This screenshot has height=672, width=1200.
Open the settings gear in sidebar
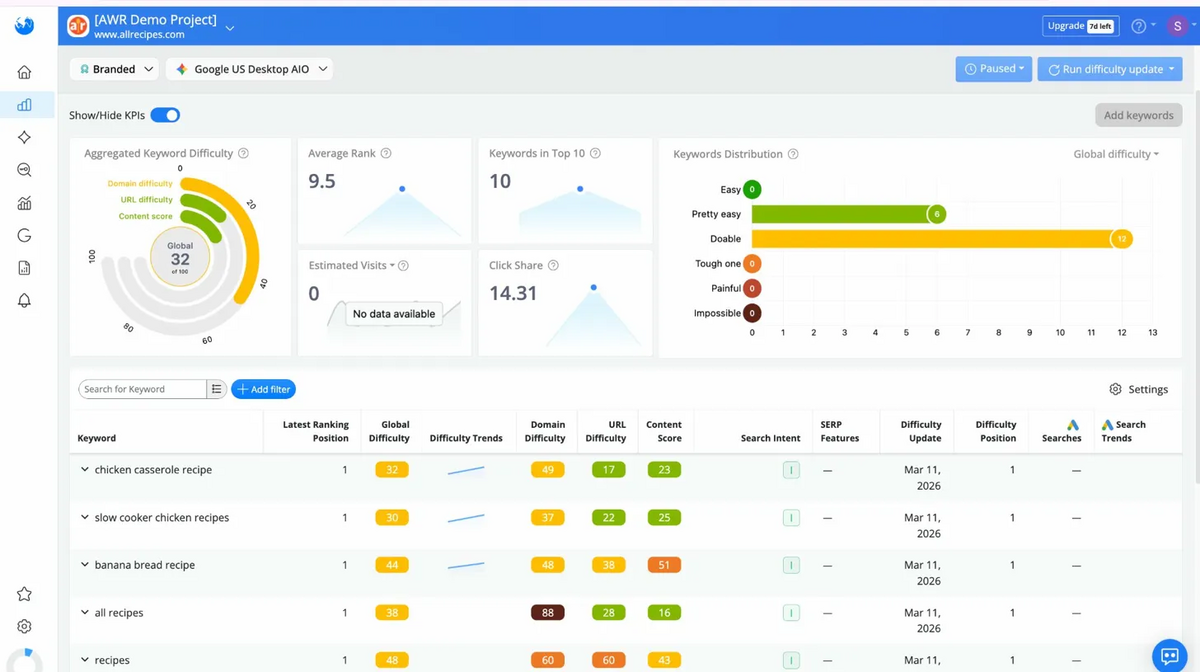24,626
